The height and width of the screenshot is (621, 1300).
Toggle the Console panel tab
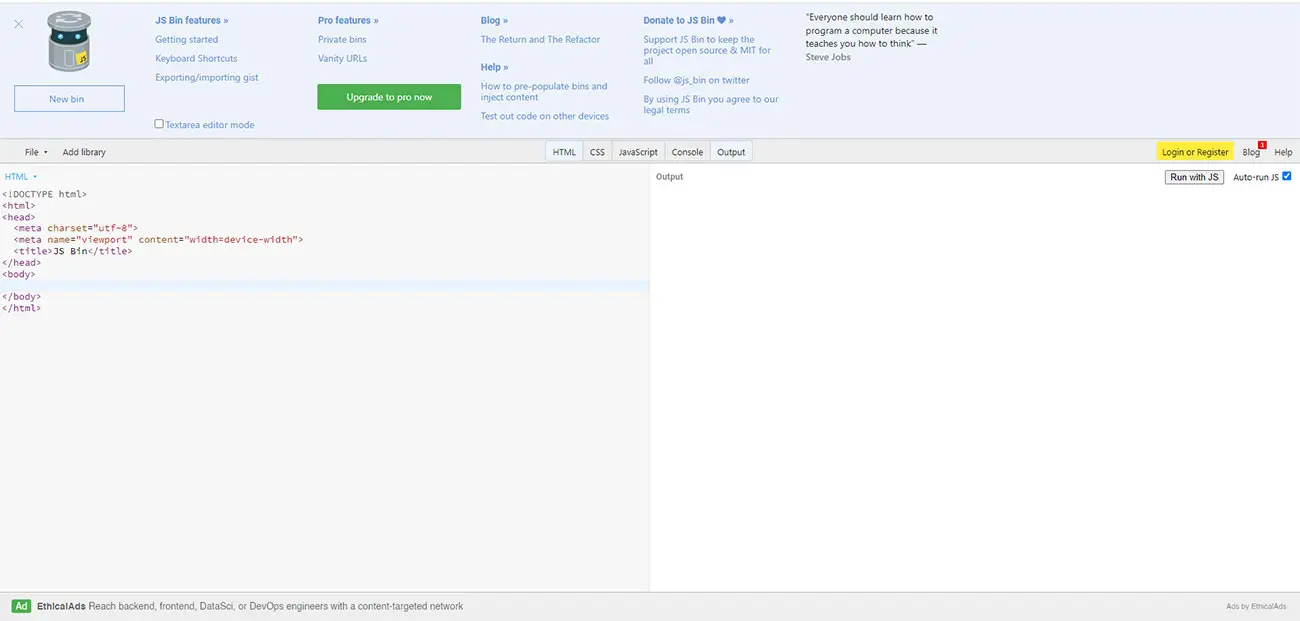click(687, 152)
